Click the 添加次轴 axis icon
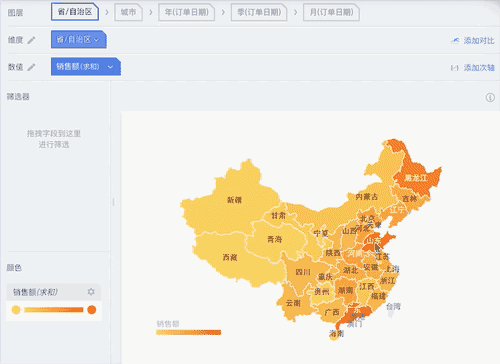 tap(455, 68)
